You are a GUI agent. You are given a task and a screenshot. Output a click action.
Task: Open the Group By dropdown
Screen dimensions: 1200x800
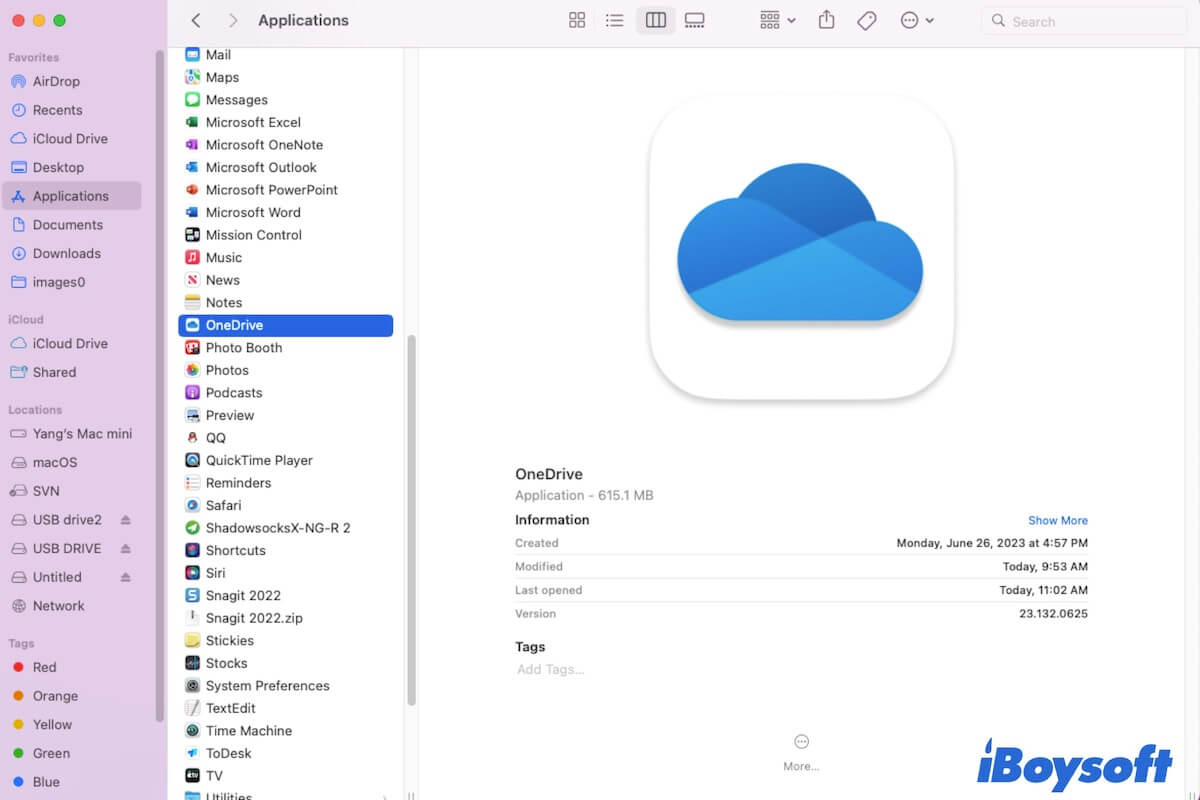click(777, 20)
